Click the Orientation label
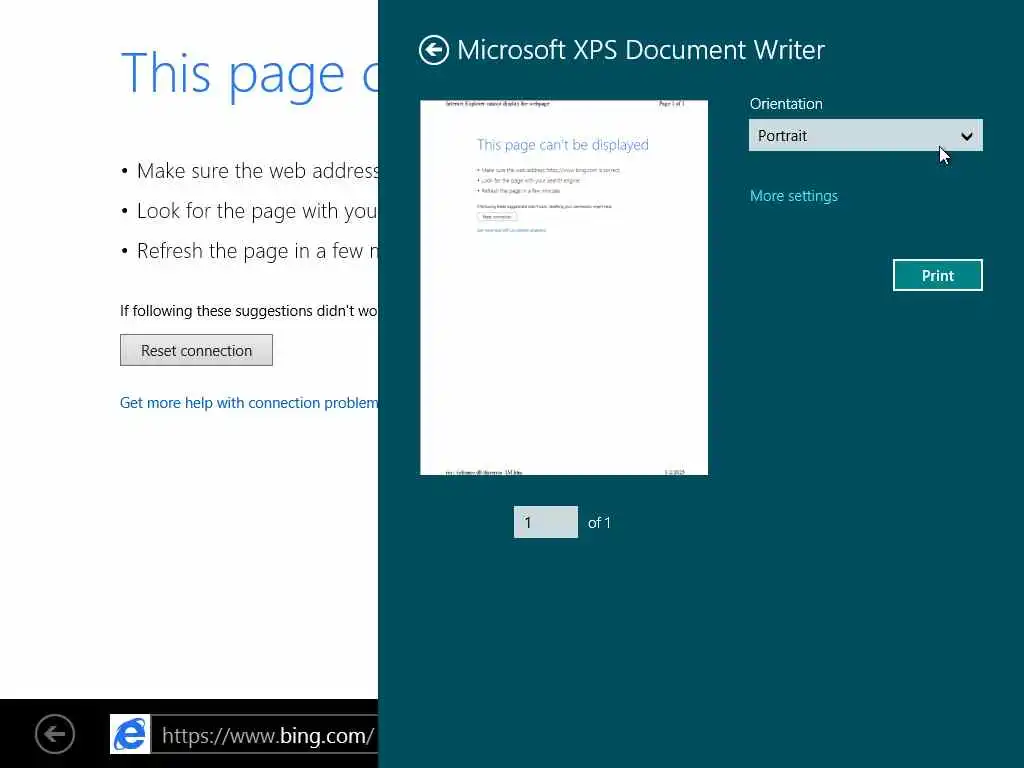The height and width of the screenshot is (768, 1024). [786, 104]
